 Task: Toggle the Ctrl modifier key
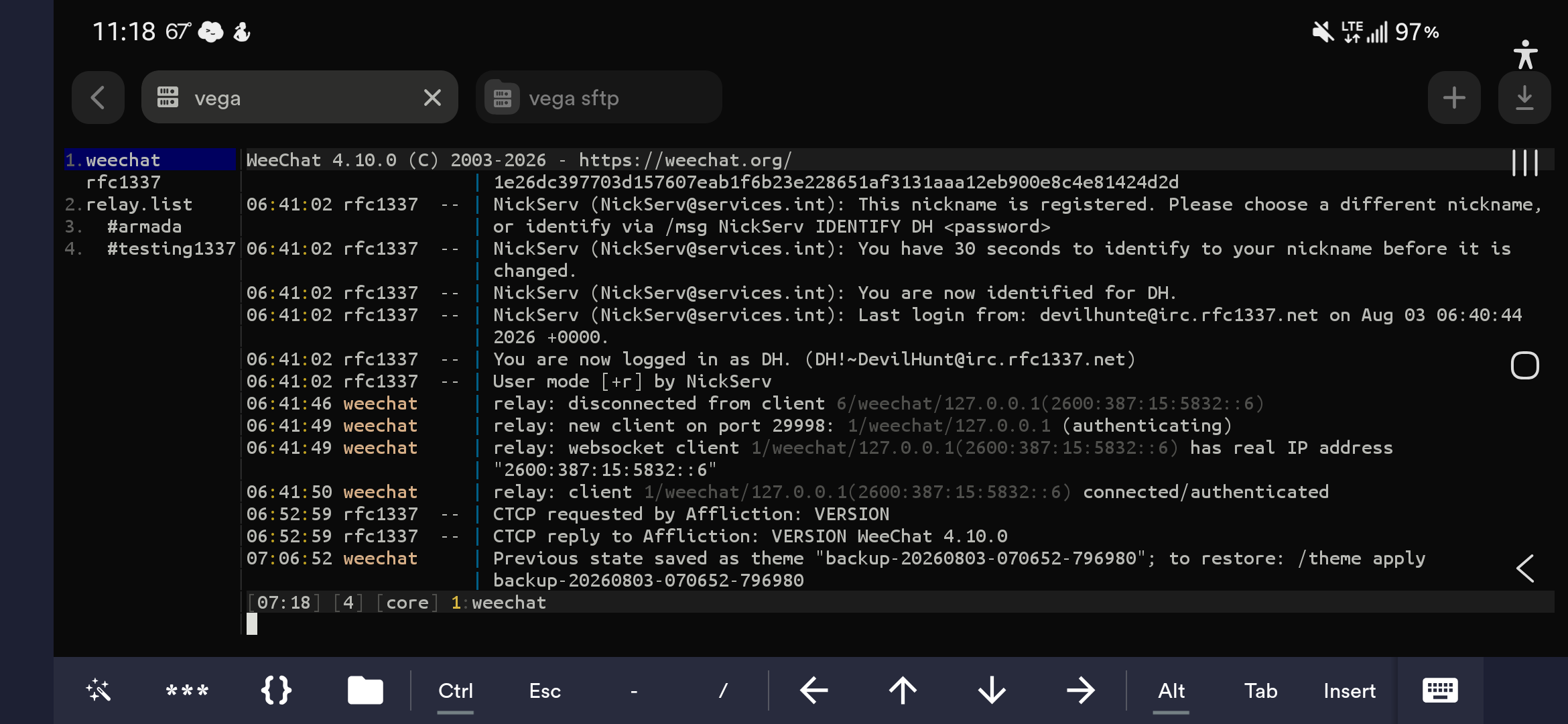456,690
